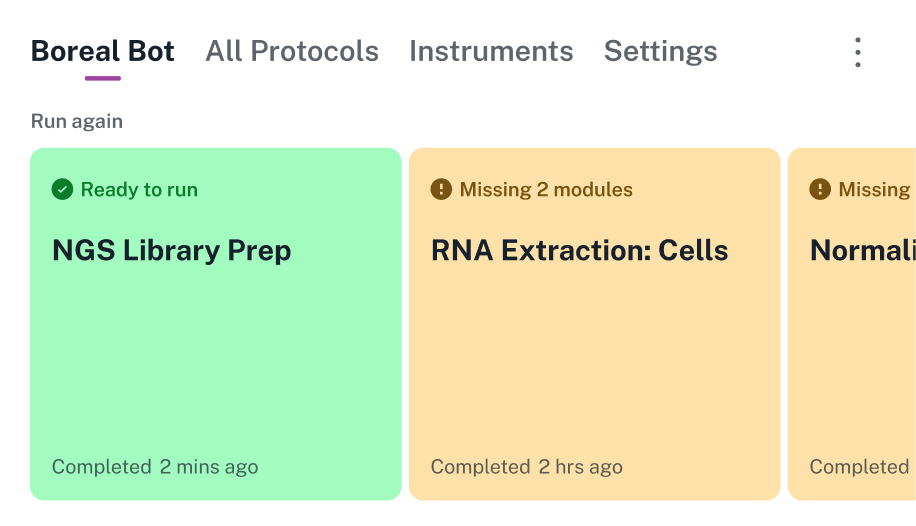Viewport: 916px width, 526px height.
Task: Click Completed 2 mins ago timestamp
Action: click(155, 467)
